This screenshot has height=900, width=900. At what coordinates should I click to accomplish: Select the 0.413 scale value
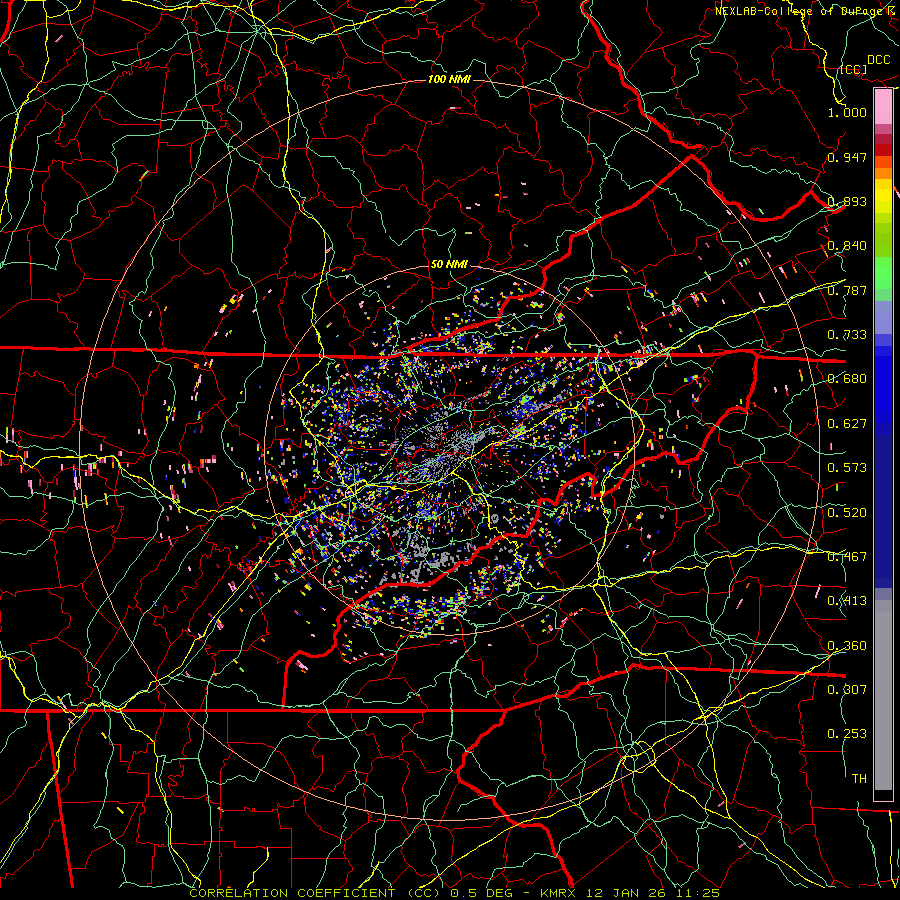tap(847, 601)
